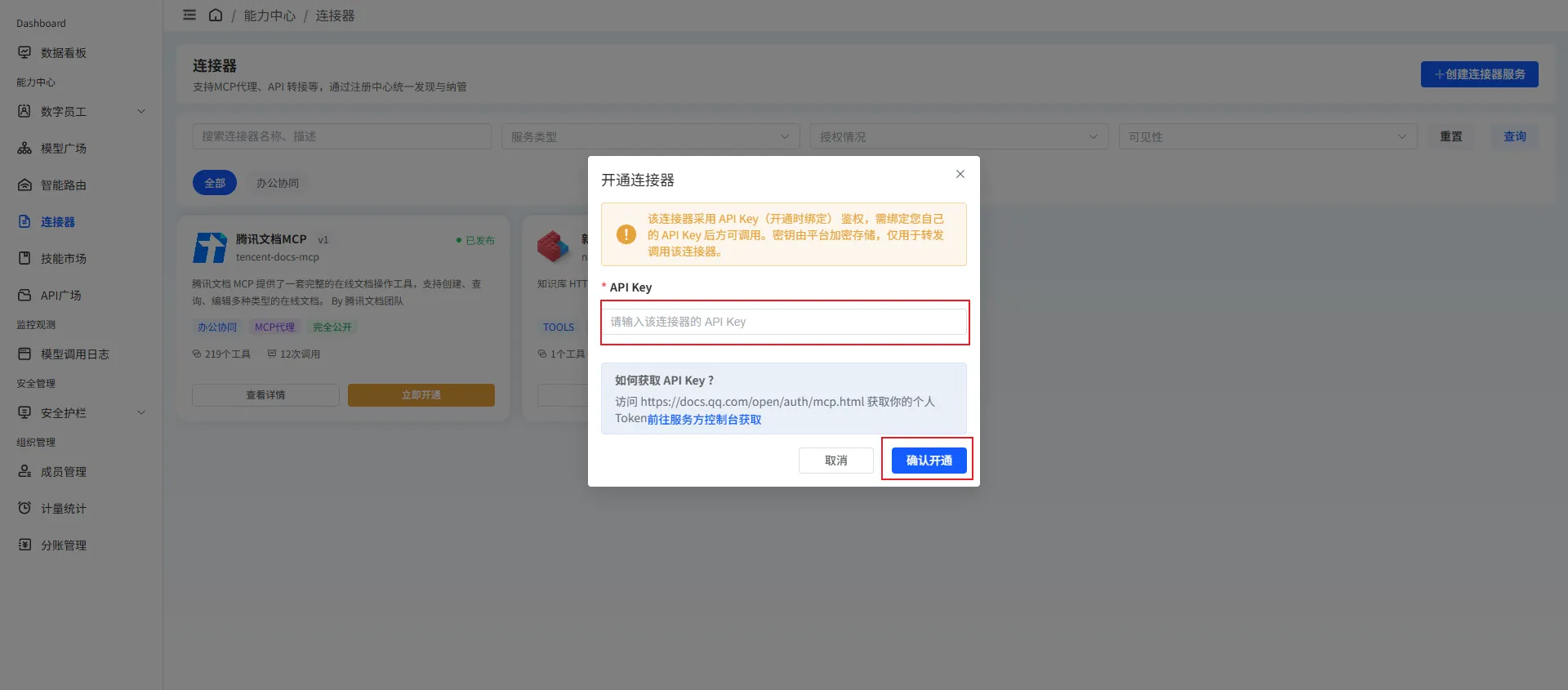
Task: Click the 完全公开 tag on card
Action: point(332,327)
